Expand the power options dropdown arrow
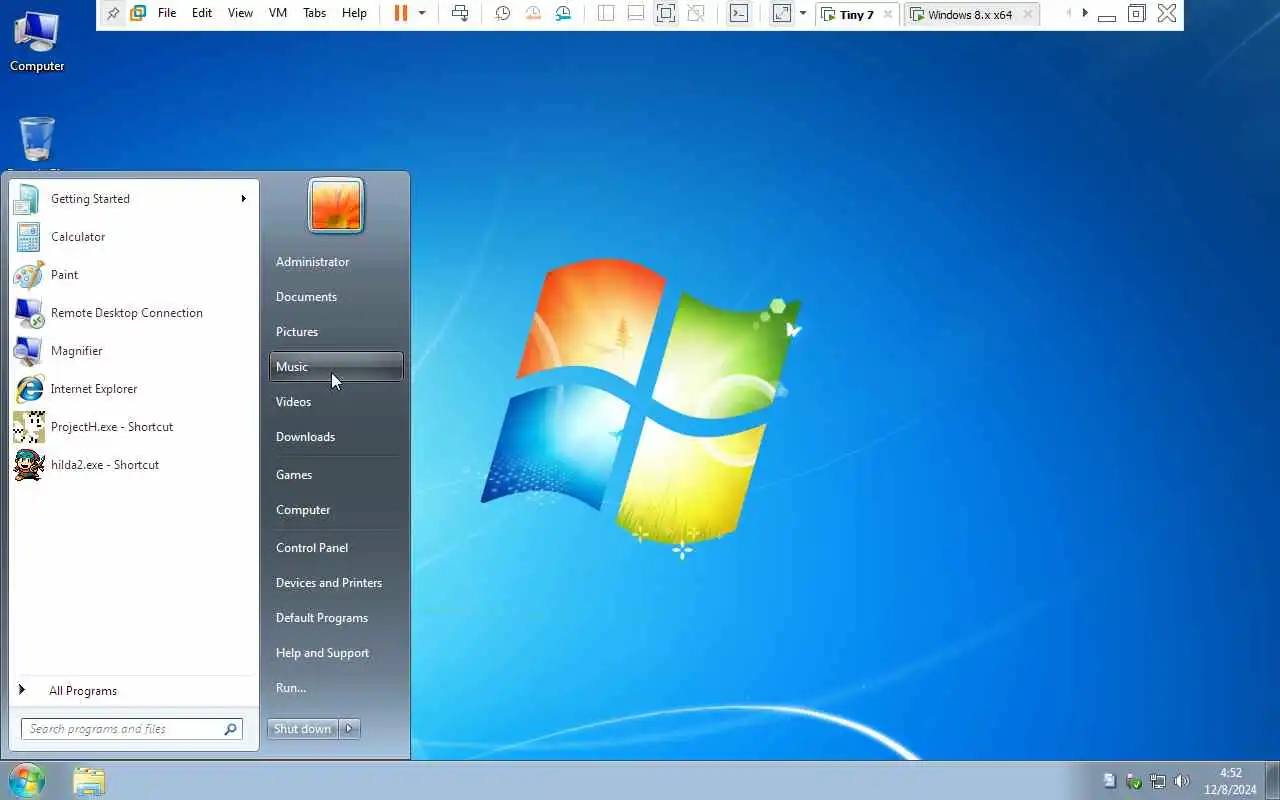 422,13
